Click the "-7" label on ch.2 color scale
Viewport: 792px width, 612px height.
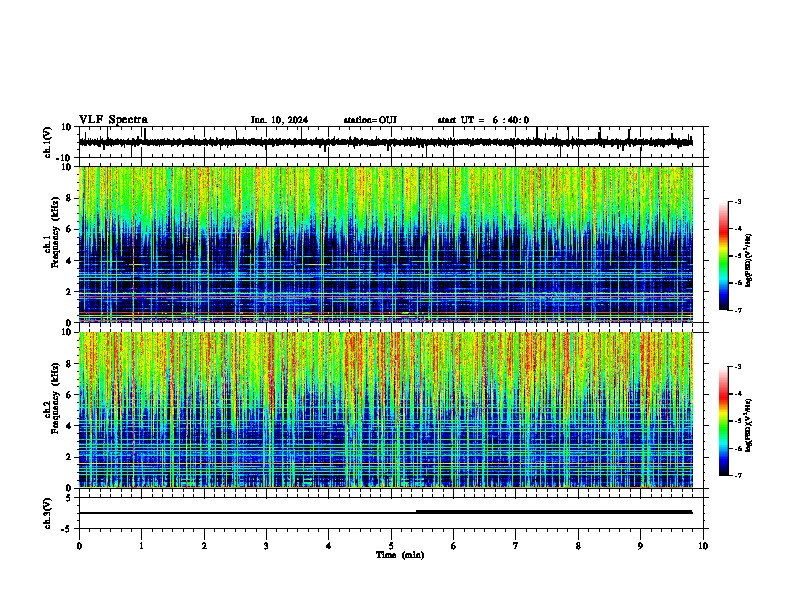point(738,476)
